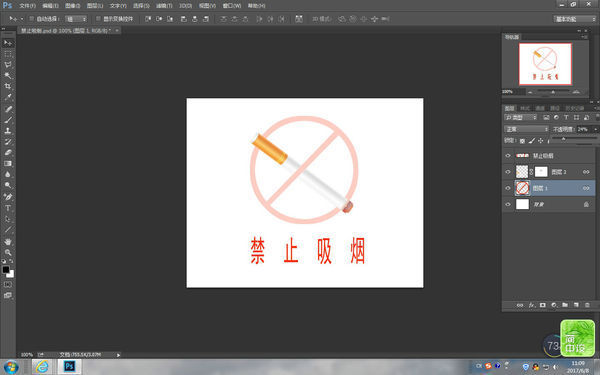
Task: Select the Horizontal Type tool
Action: coord(8,208)
